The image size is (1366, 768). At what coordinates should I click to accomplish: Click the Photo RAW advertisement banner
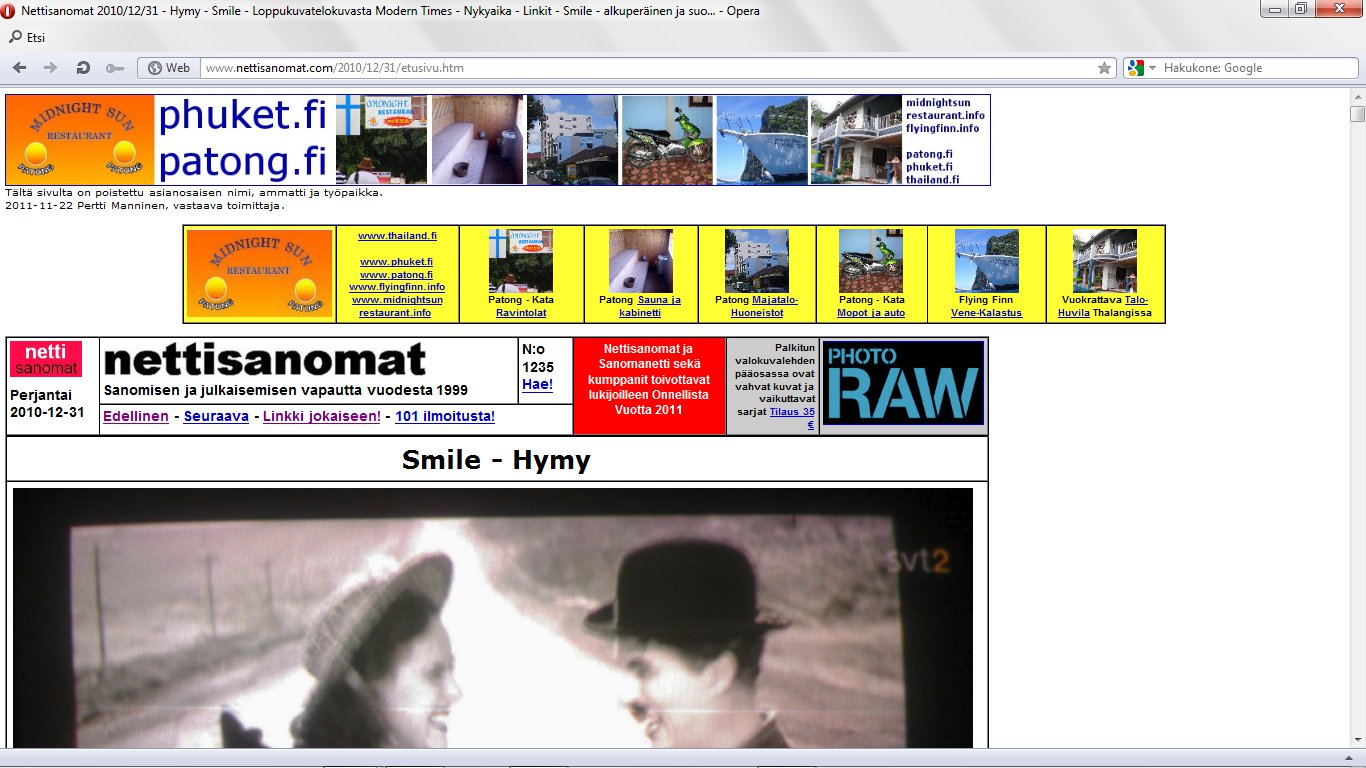pyautogui.click(x=903, y=383)
